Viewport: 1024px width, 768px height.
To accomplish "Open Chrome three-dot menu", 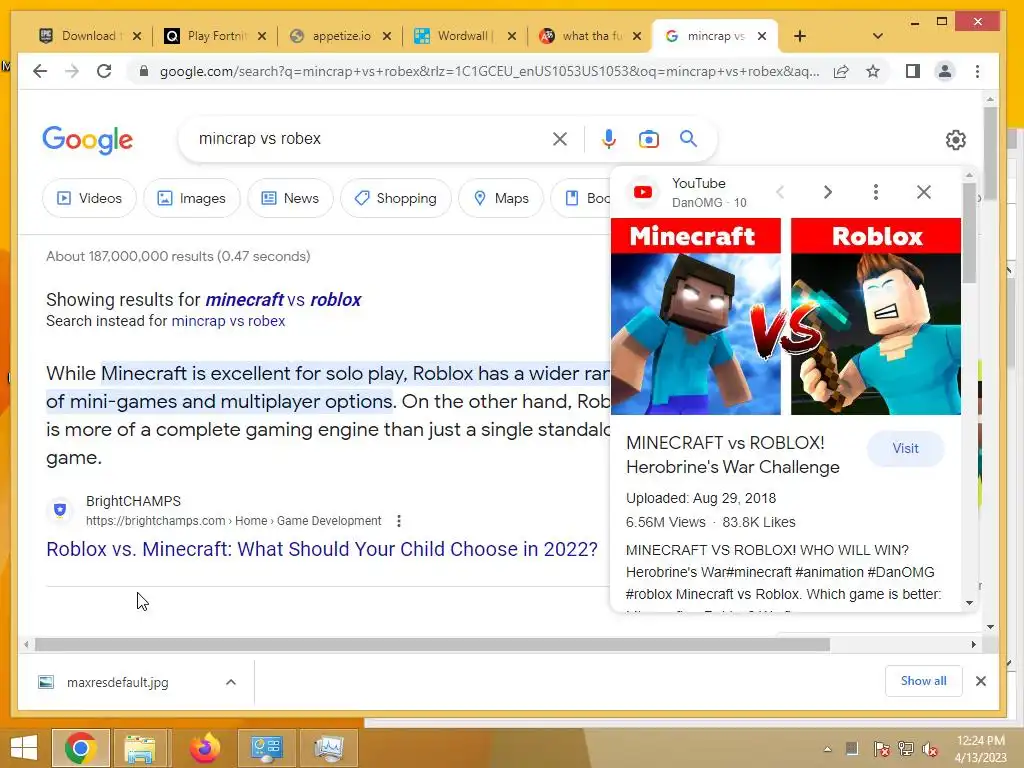I will pyautogui.click(x=977, y=71).
